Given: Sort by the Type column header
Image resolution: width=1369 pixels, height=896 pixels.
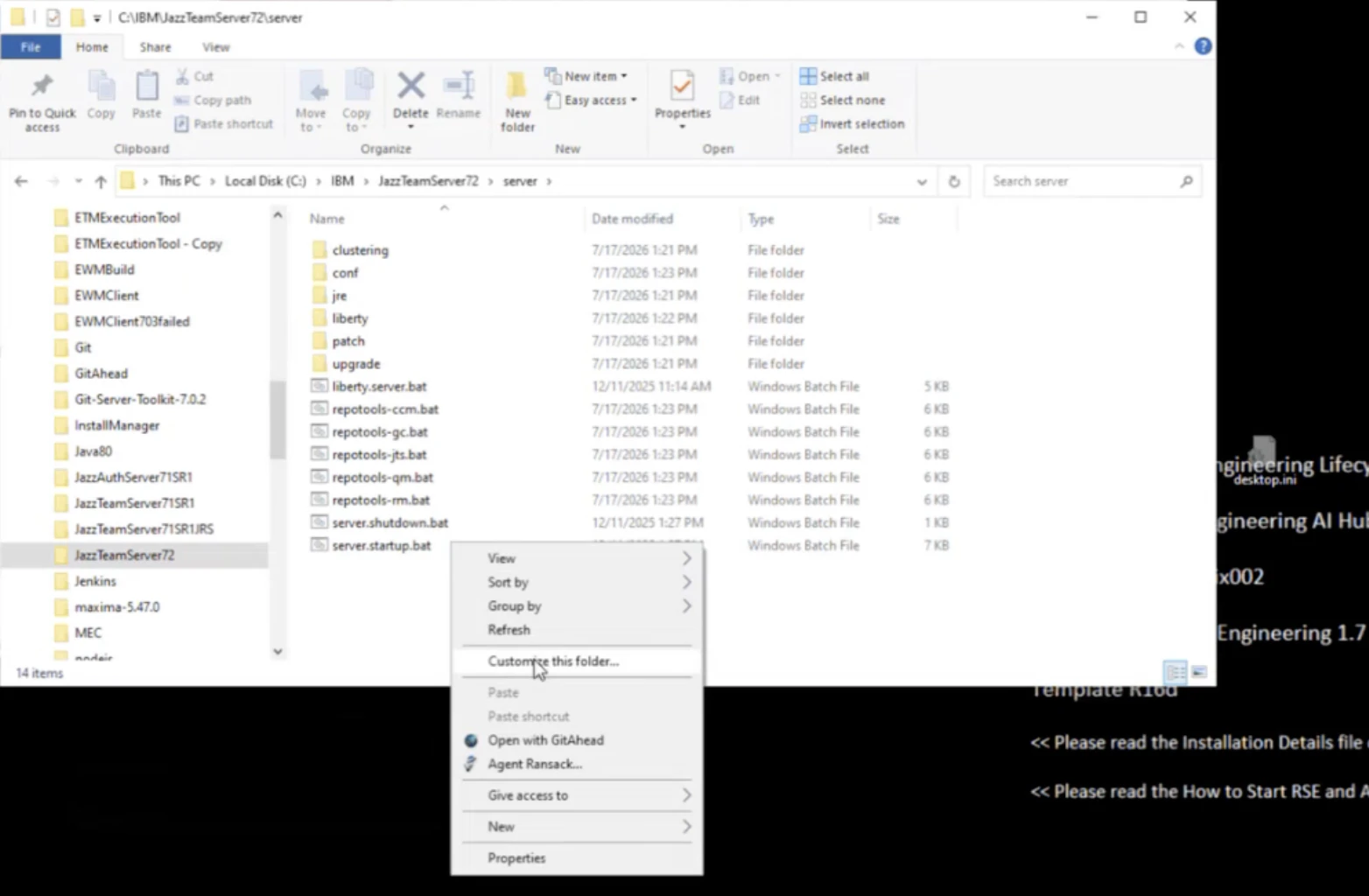Looking at the screenshot, I should click(x=761, y=219).
